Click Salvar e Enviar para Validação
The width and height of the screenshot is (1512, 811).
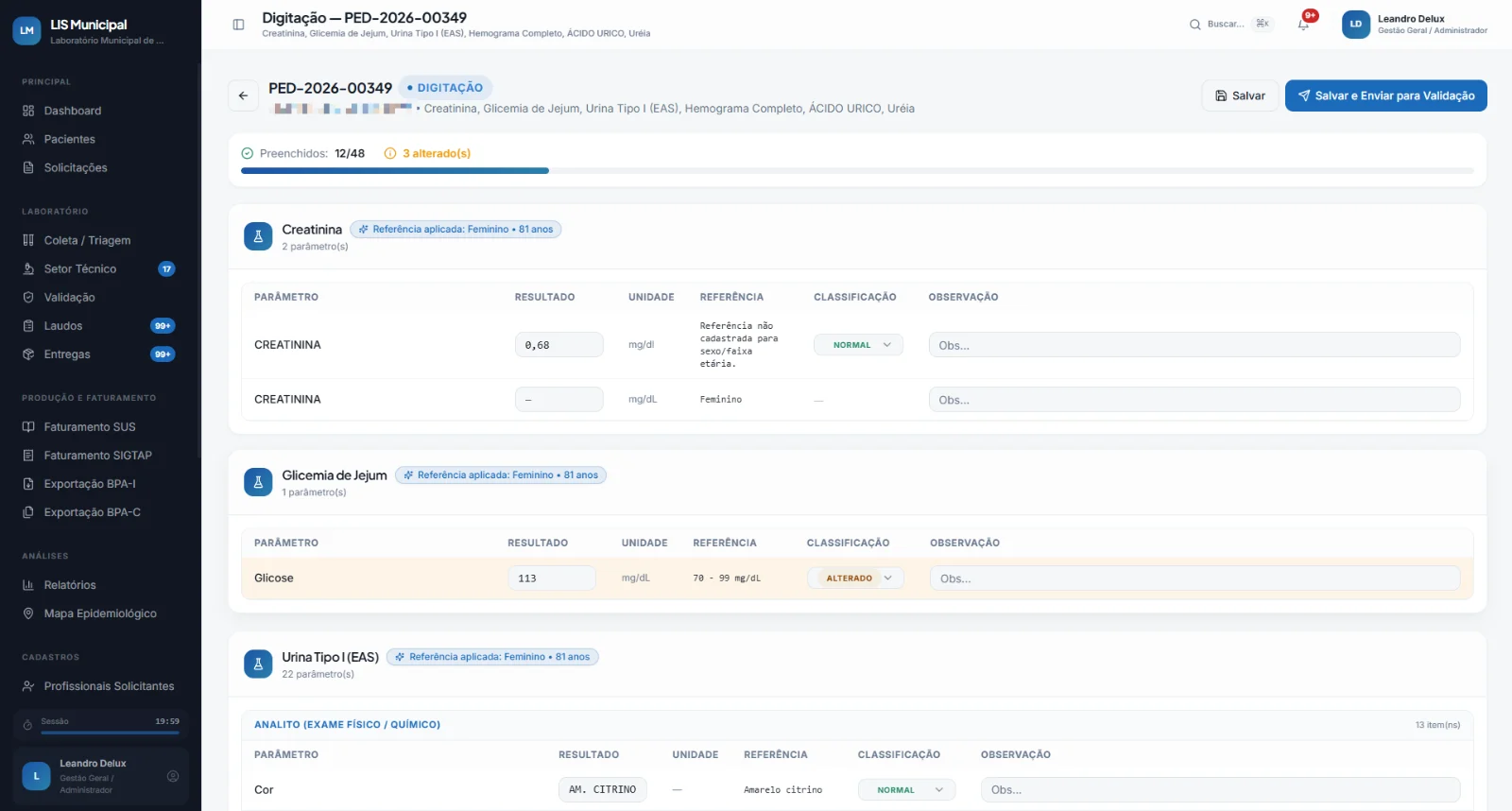1385,95
